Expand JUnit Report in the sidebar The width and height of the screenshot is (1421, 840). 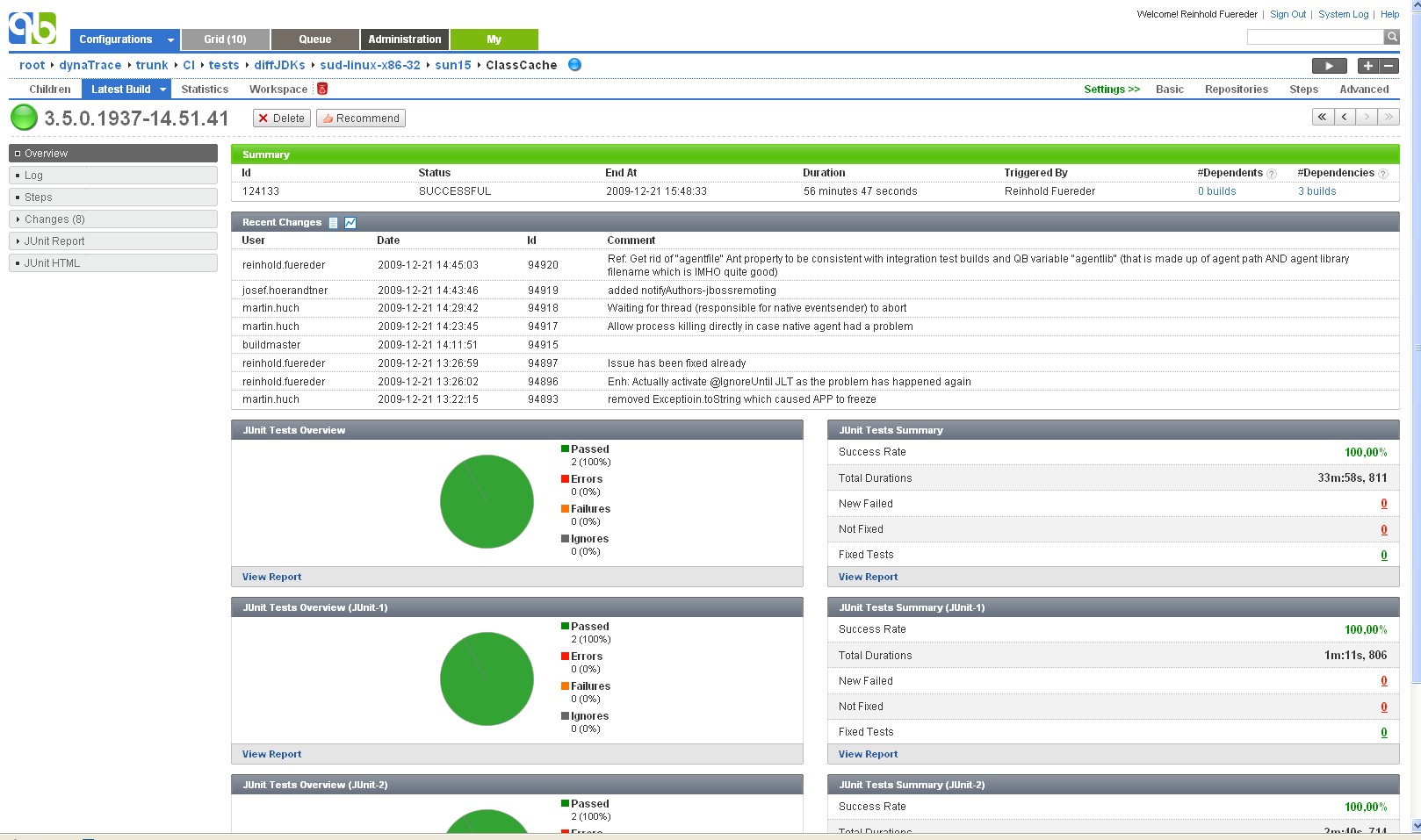(18, 241)
